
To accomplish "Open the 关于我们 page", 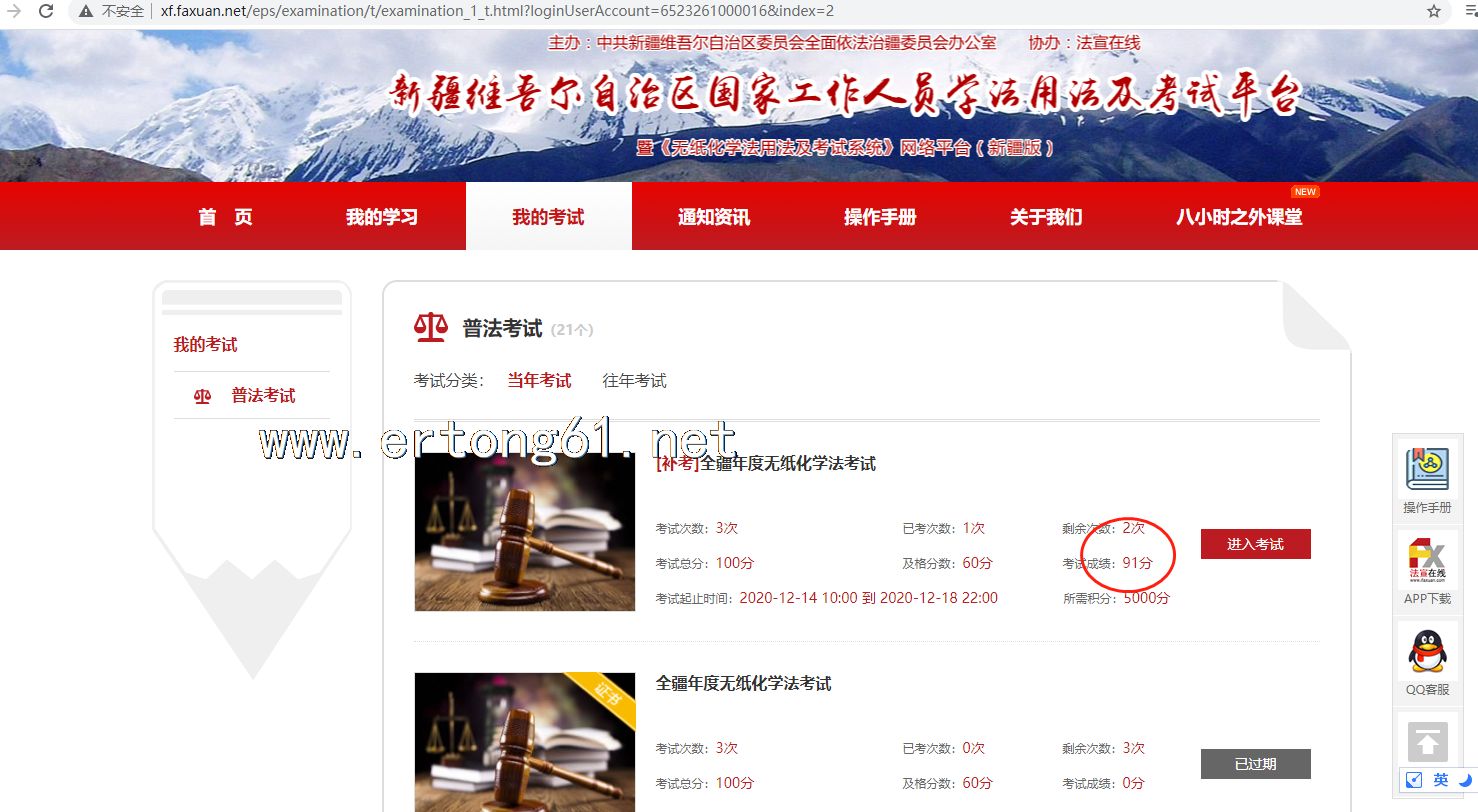I will 1046,217.
